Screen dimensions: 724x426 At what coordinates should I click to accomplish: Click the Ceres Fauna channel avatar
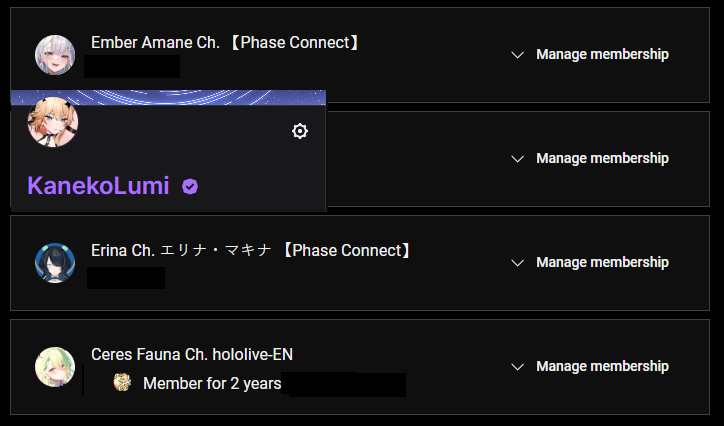(55, 367)
